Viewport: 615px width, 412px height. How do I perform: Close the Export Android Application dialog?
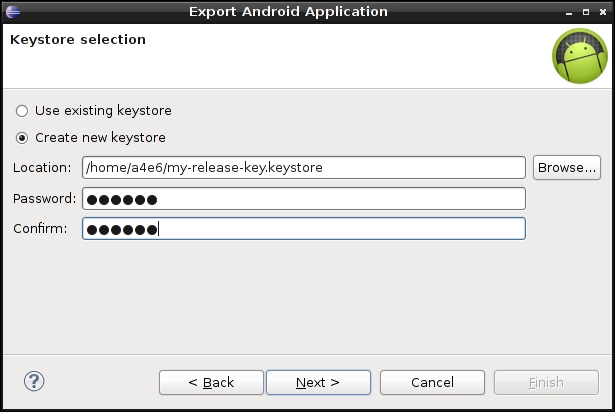click(x=603, y=12)
